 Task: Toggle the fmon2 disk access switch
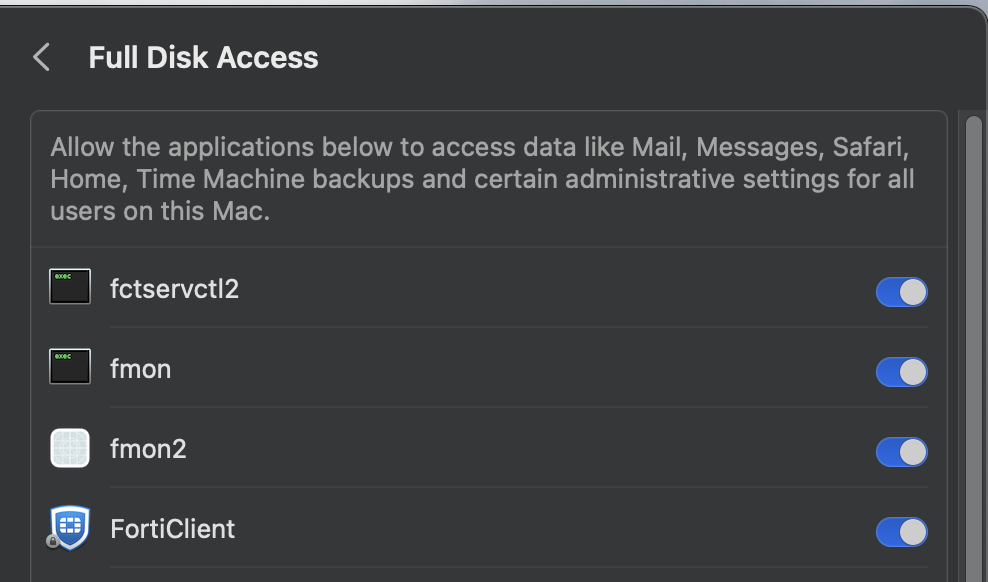tap(902, 452)
